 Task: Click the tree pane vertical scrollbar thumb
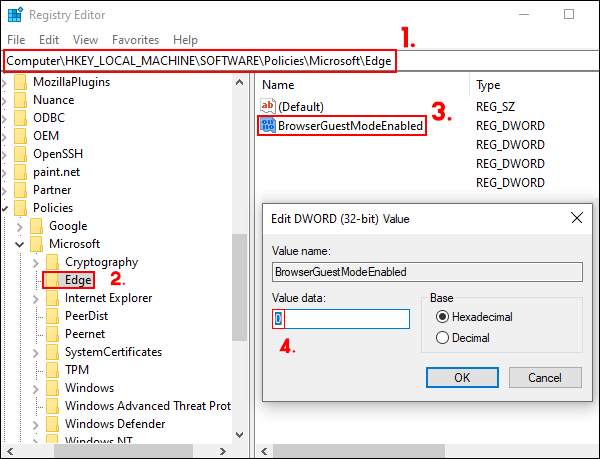click(x=240, y=287)
